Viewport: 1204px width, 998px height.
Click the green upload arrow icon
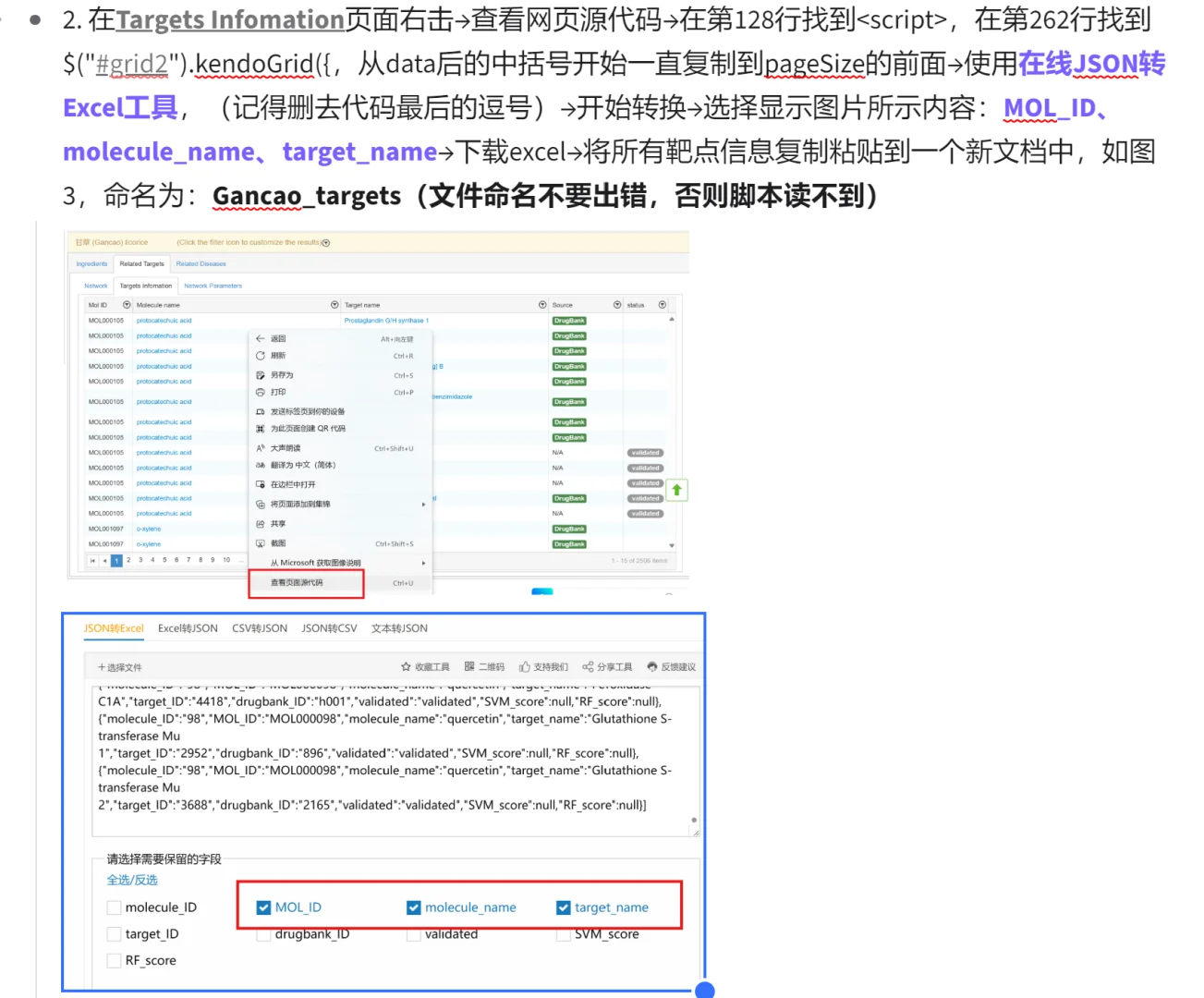(x=676, y=490)
